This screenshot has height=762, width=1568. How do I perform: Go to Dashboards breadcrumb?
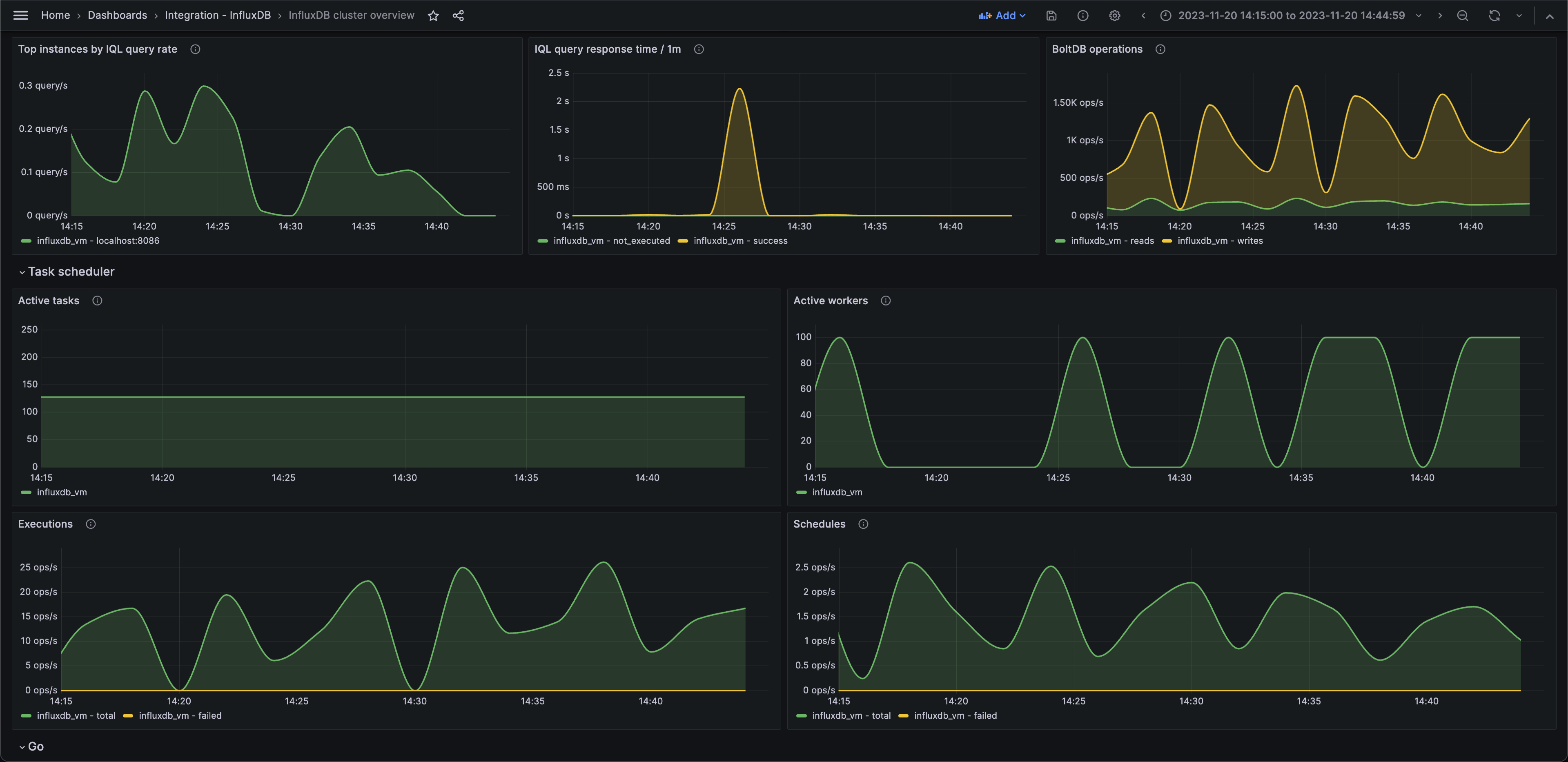117,15
